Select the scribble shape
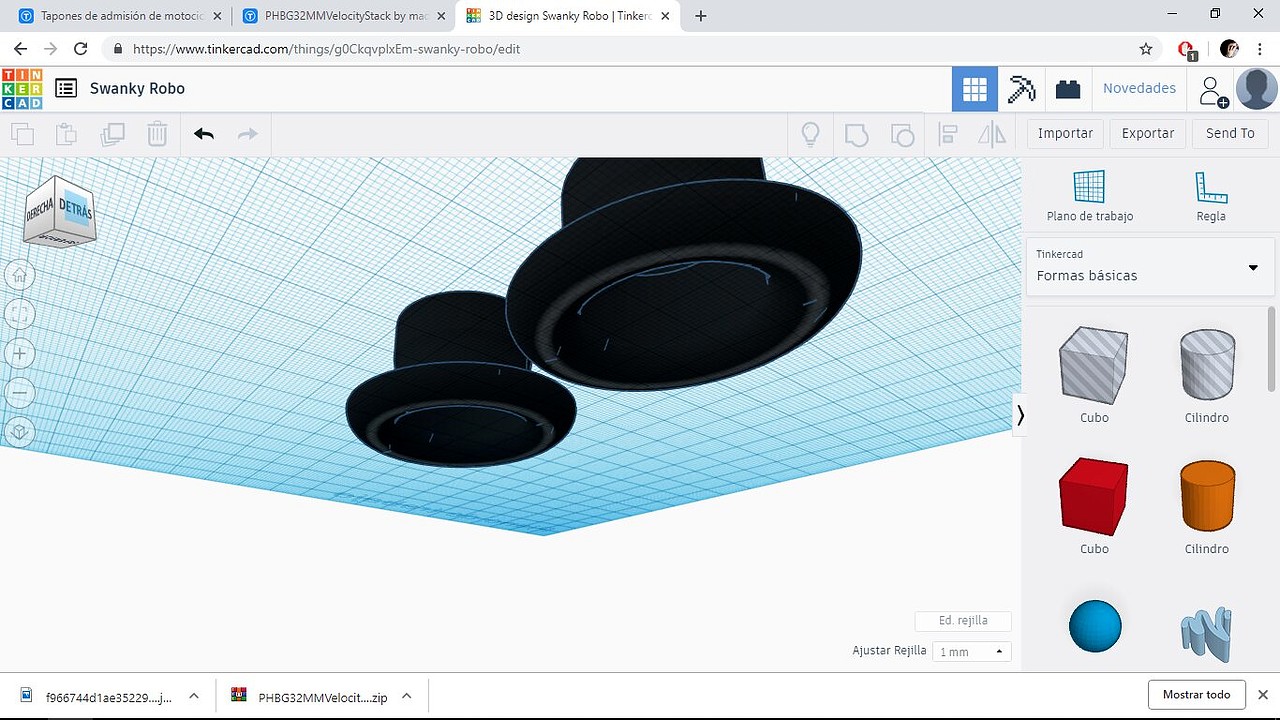 [1207, 636]
